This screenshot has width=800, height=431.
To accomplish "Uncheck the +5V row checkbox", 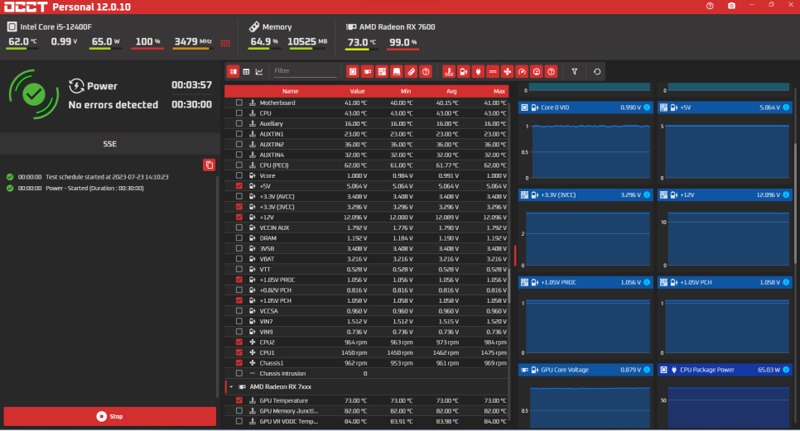I will (x=239, y=186).
